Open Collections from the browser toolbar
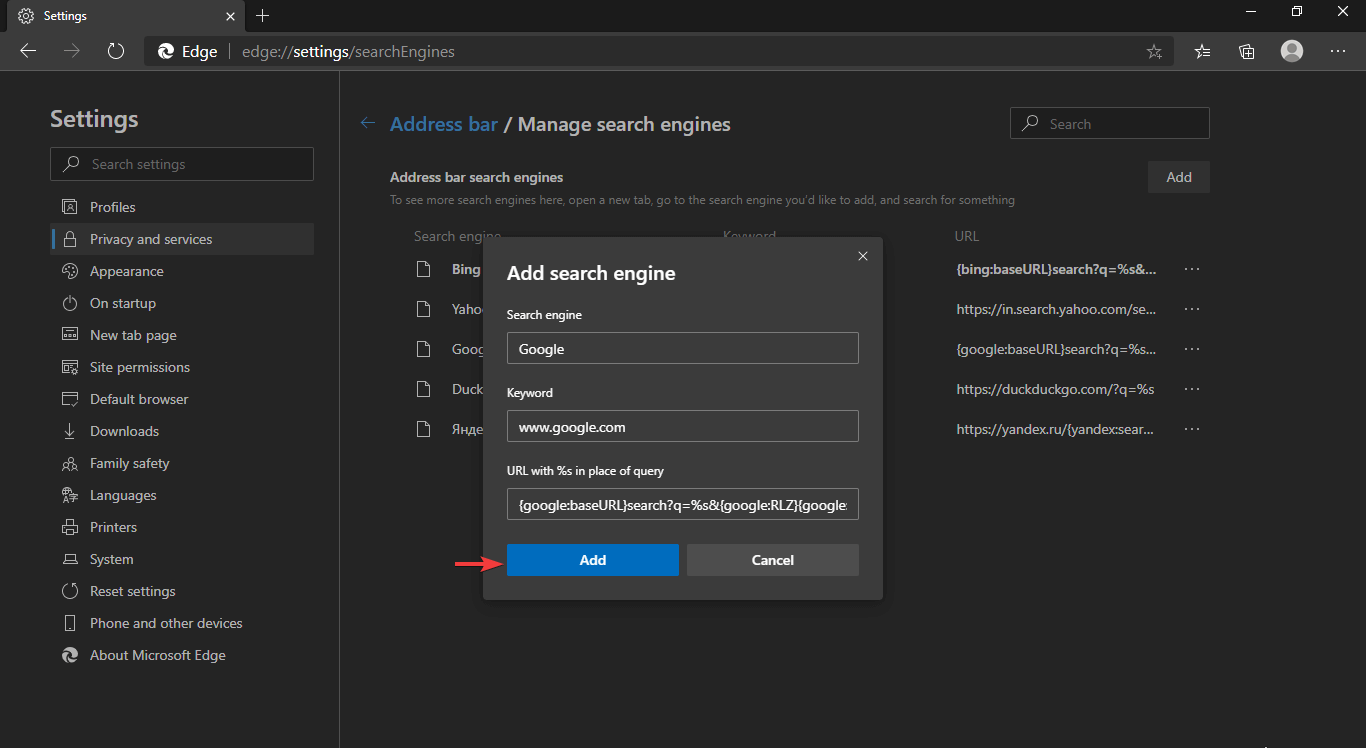Screen dimensions: 1366x748 [1246, 51]
